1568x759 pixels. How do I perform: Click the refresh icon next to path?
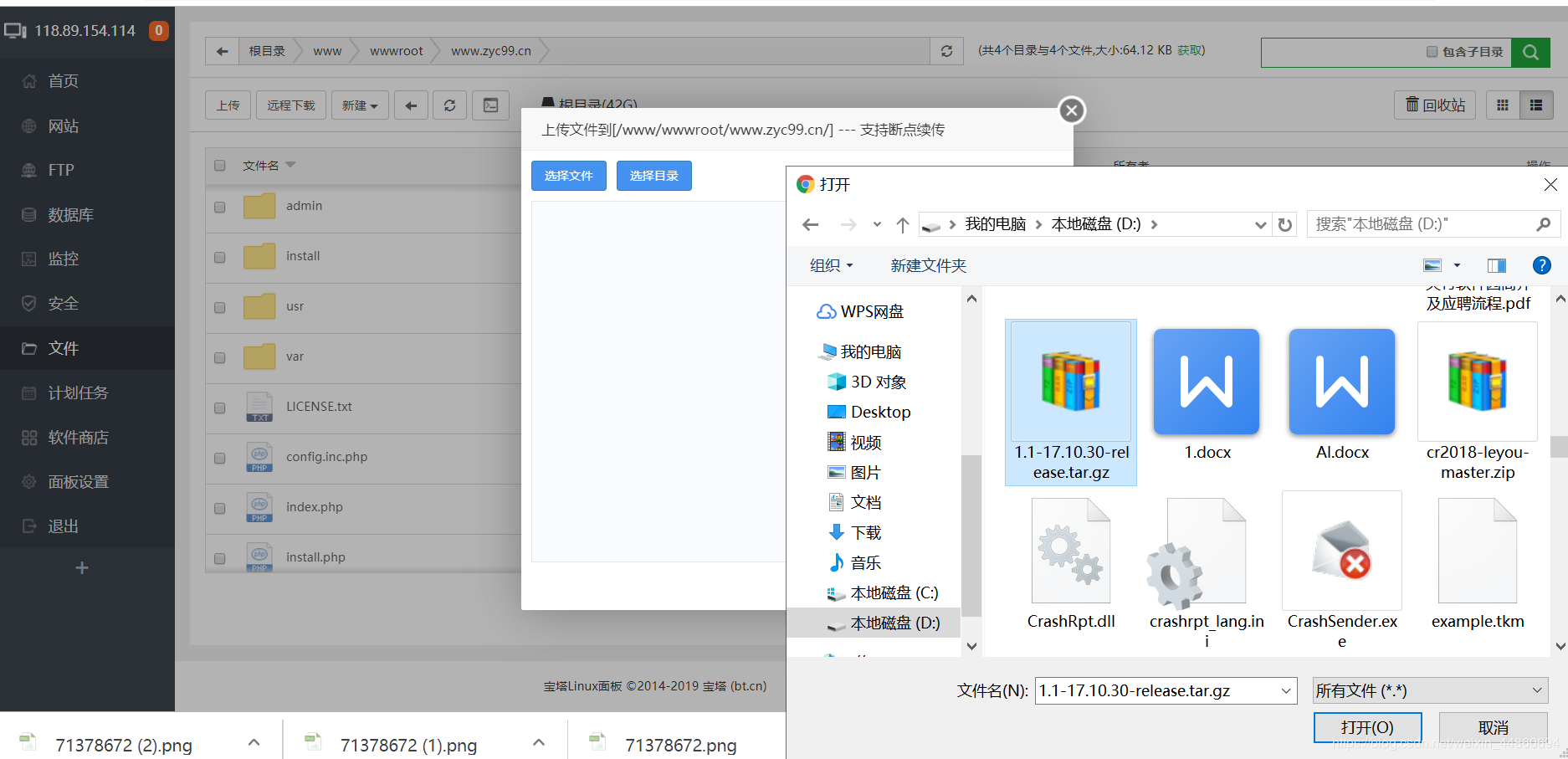[x=946, y=51]
